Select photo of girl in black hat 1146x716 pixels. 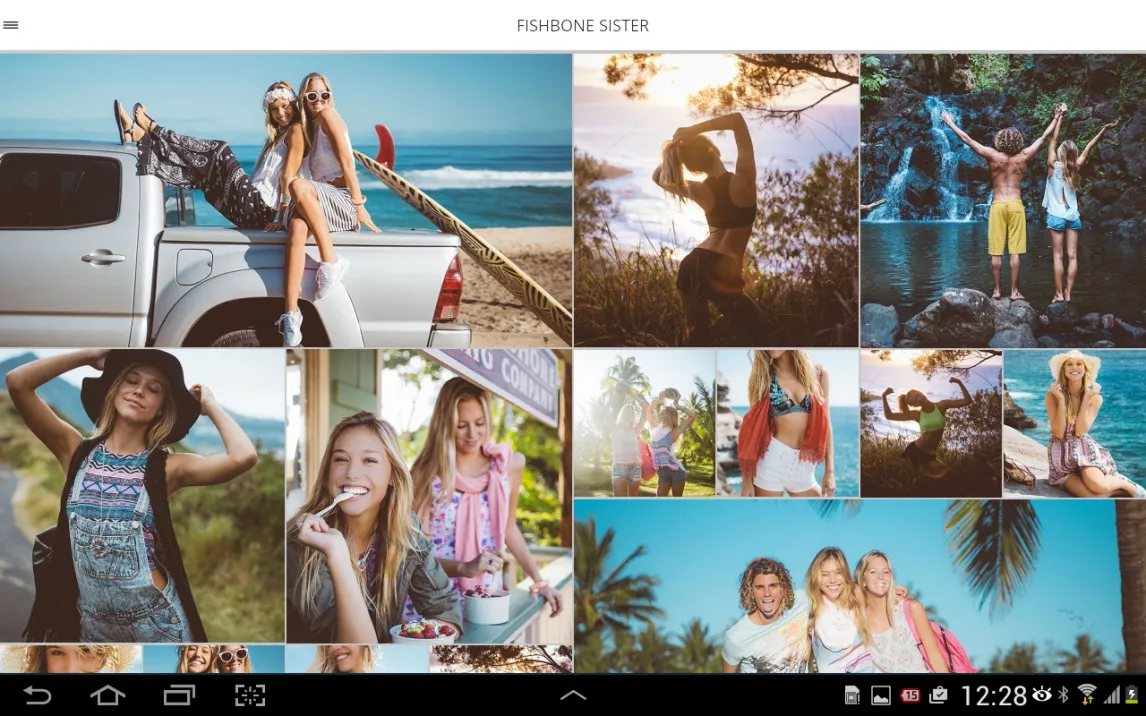(x=142, y=495)
